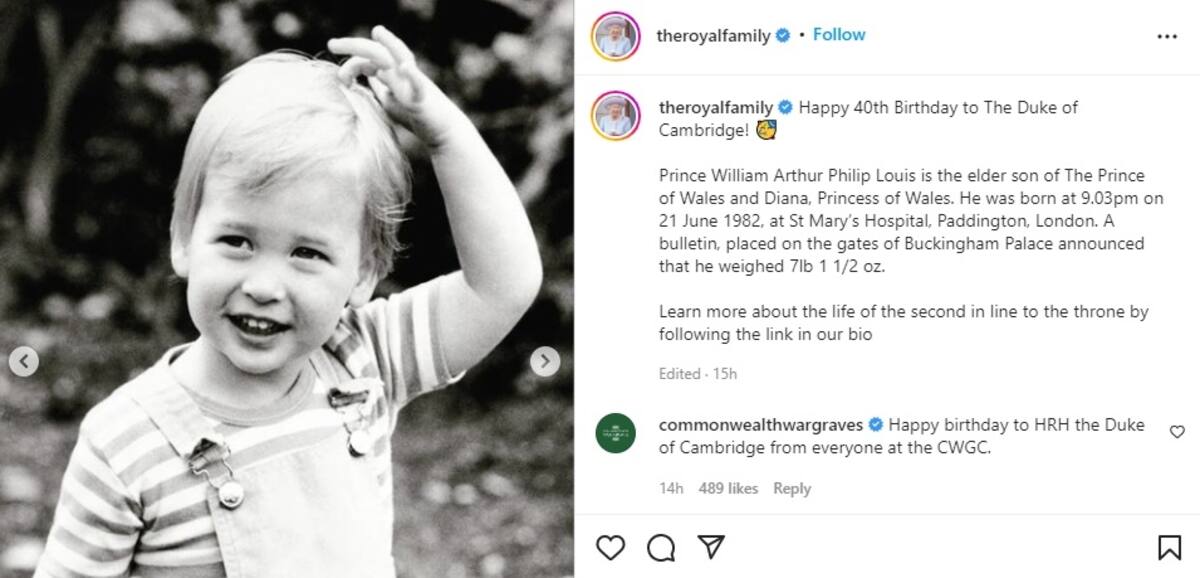
Task: Go to the next photo arrow
Action: tap(545, 361)
